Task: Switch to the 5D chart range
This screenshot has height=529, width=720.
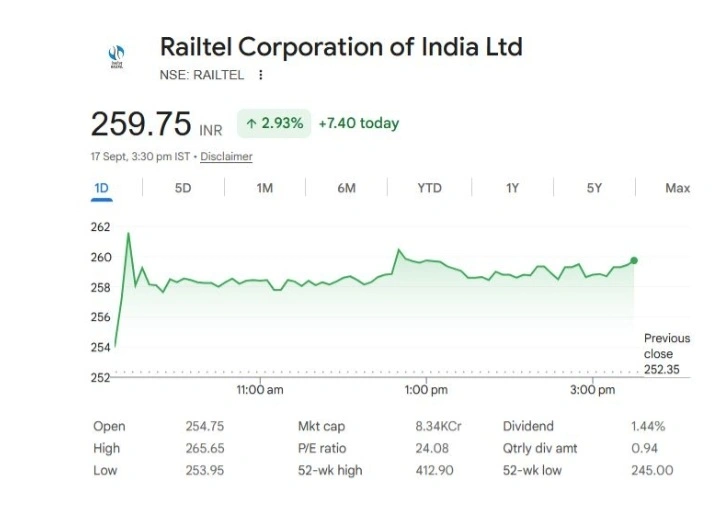Action: (x=183, y=188)
